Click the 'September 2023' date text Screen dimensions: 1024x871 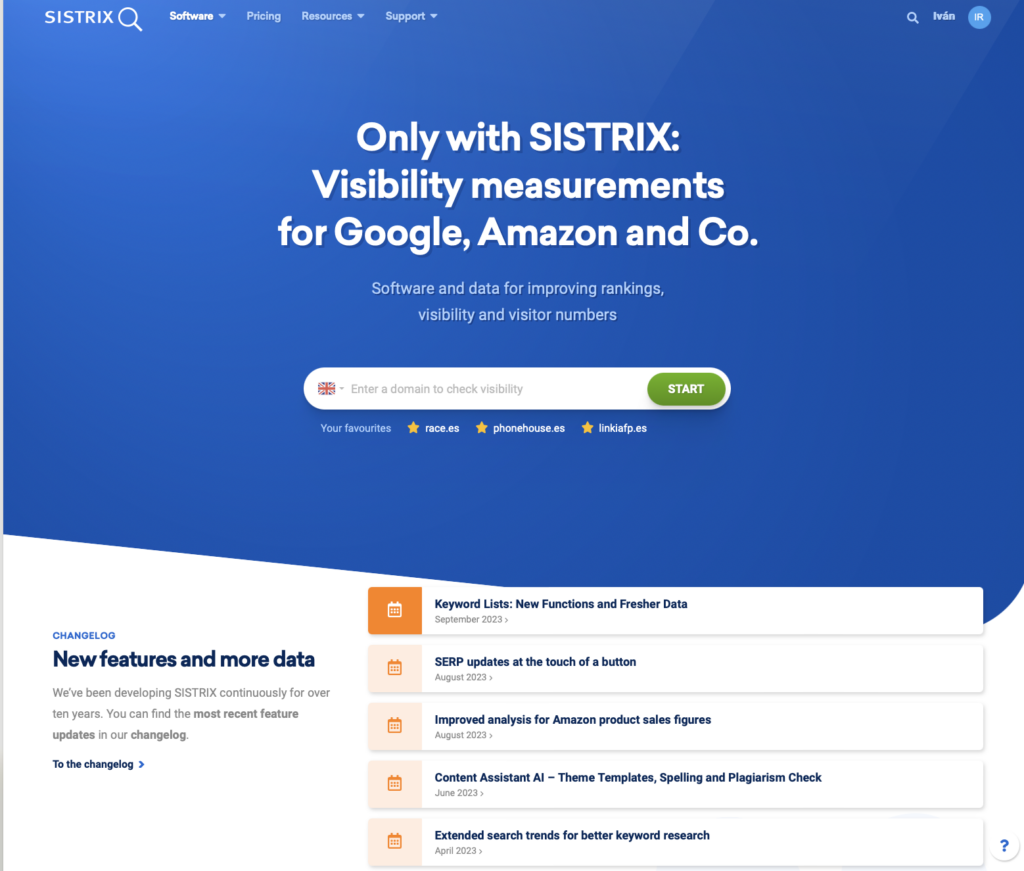(x=468, y=620)
